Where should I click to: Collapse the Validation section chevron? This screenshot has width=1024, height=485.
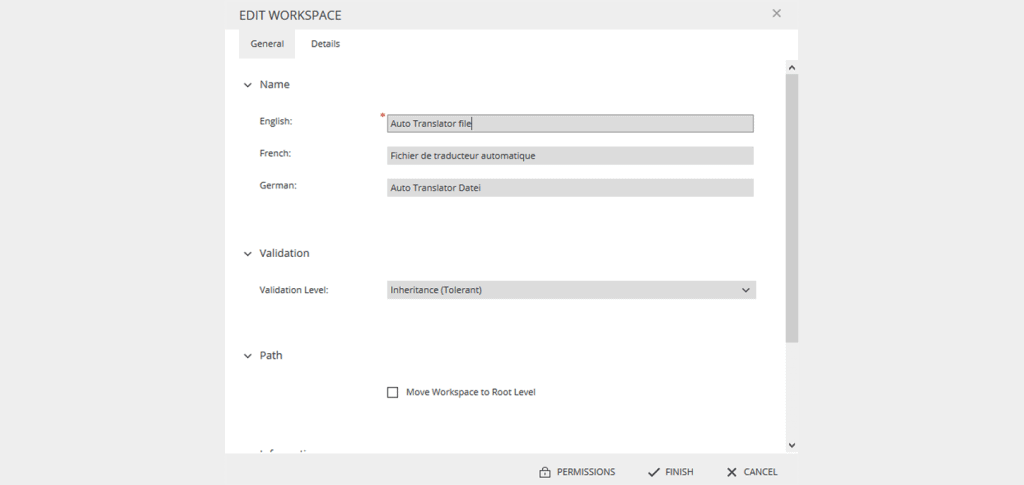click(x=248, y=254)
